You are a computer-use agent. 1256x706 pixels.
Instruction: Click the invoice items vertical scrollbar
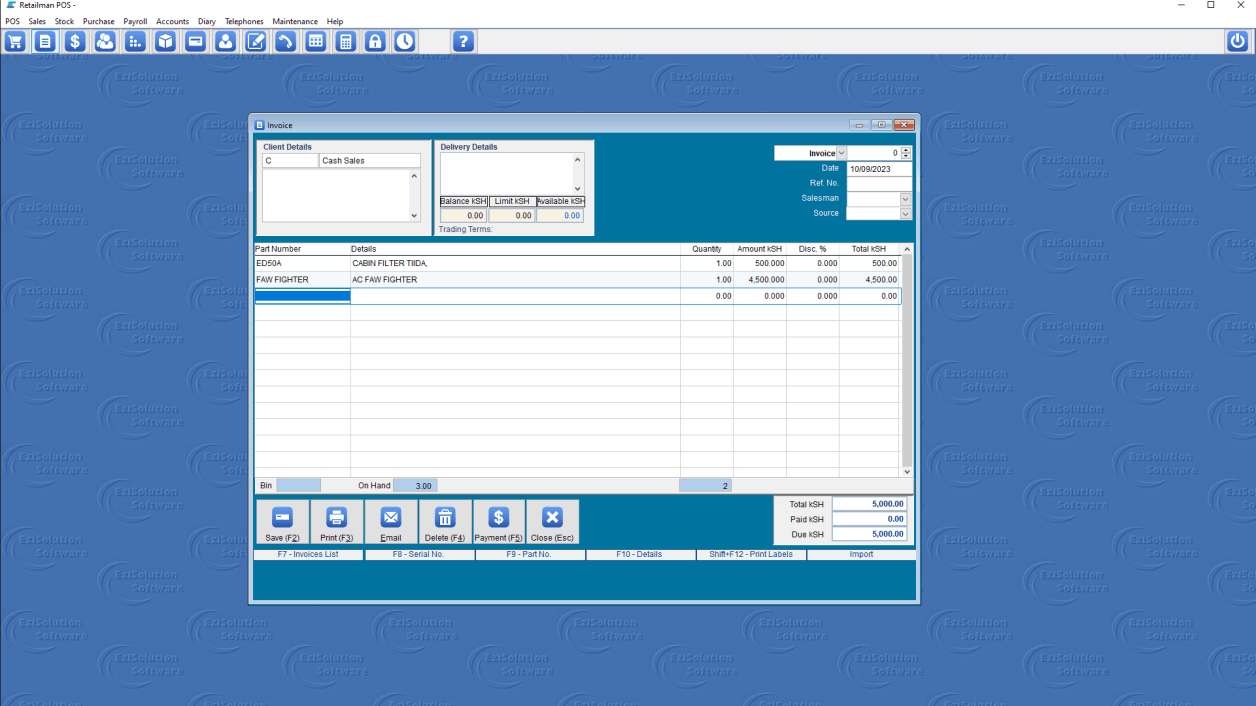pyautogui.click(x=907, y=360)
